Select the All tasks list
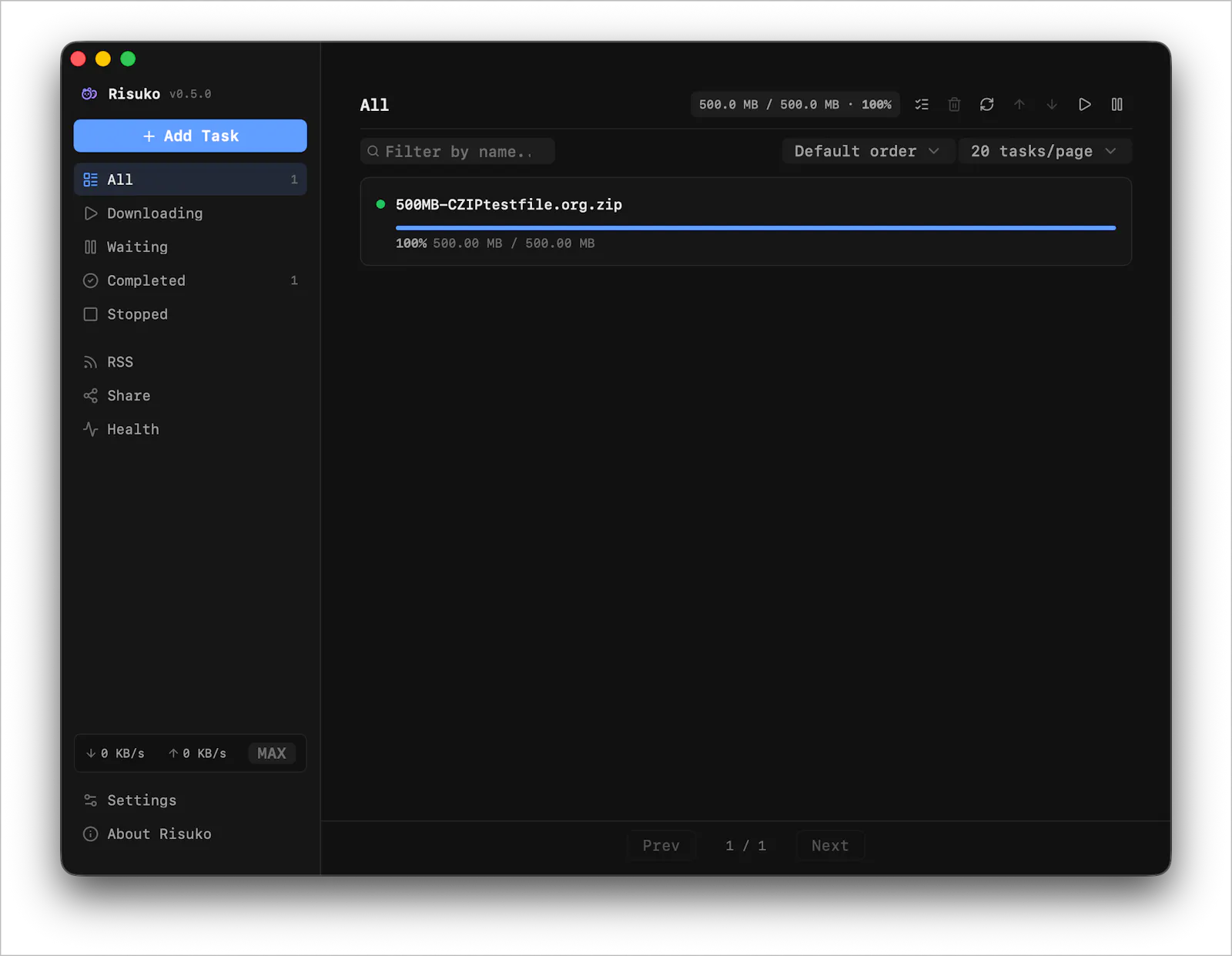Screen dimensions: 1232x956 [190, 179]
